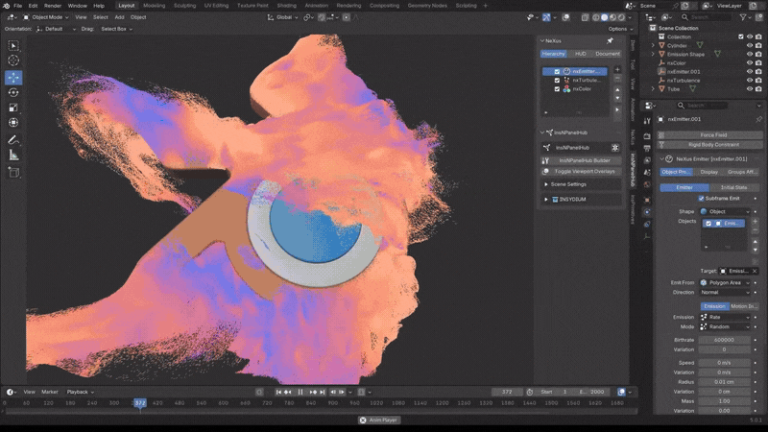
Task: Open the Mode Random dropdown
Action: [x=725, y=327]
